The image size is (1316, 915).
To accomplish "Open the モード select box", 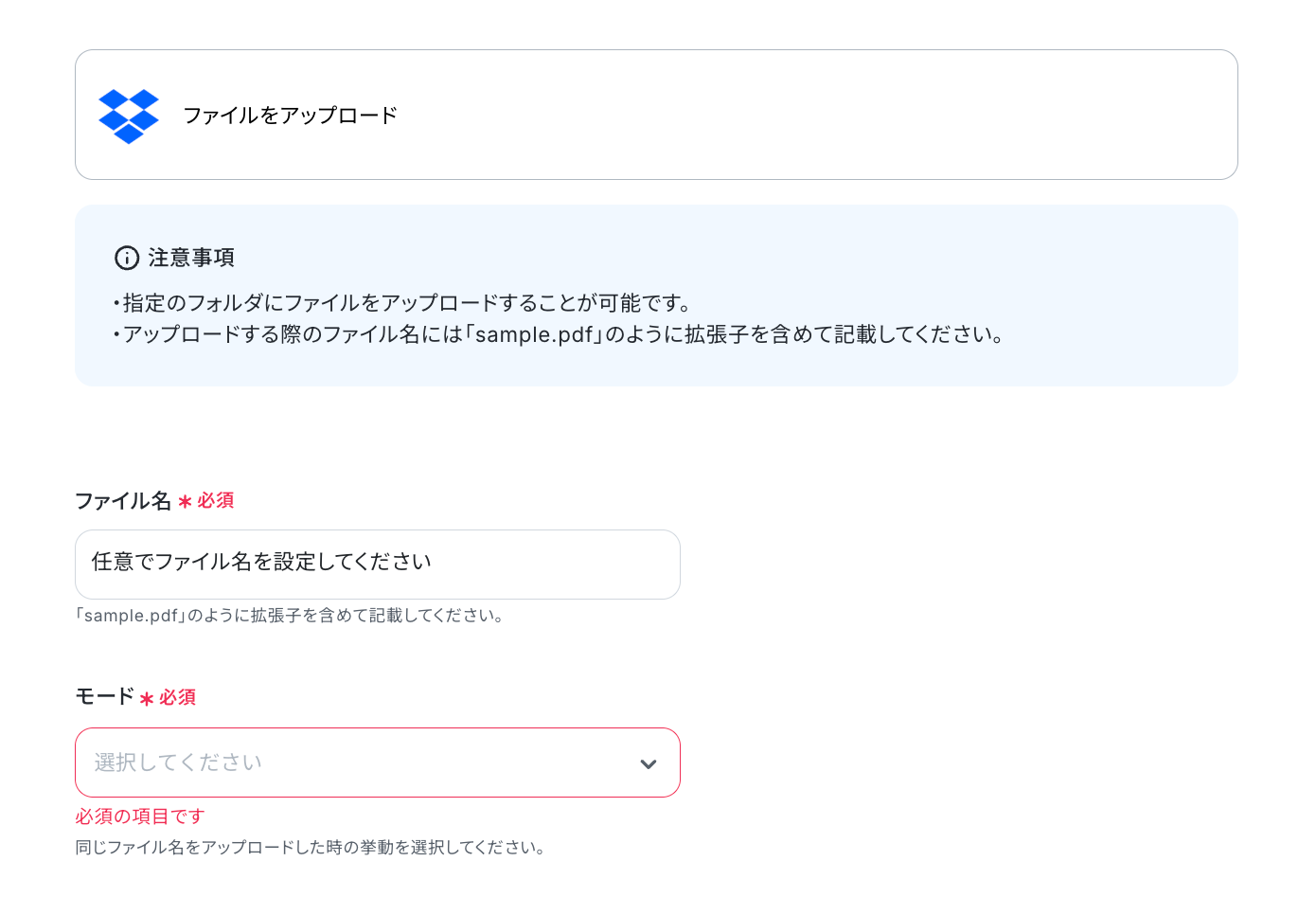I will point(378,762).
